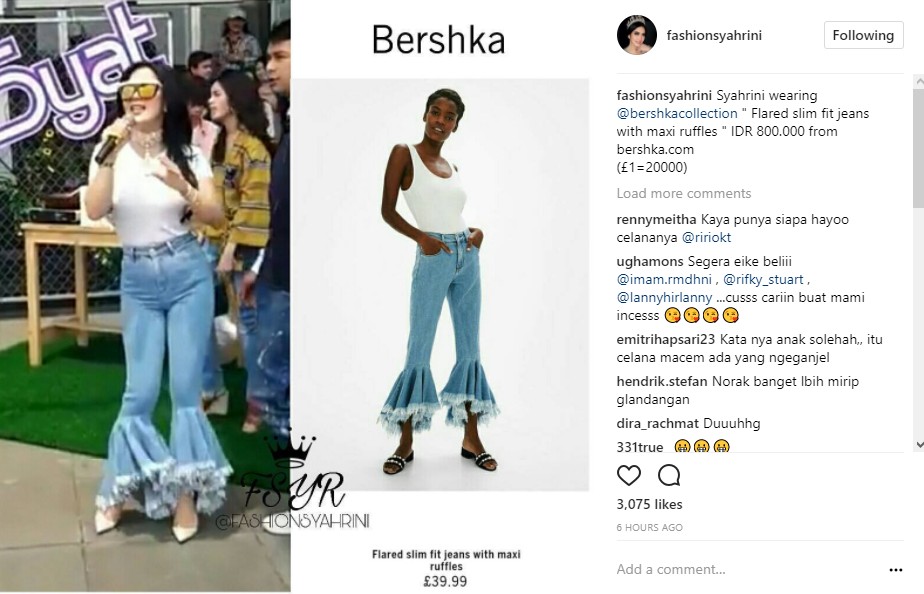Toggle the Following button
This screenshot has height=594, width=924.
pyautogui.click(x=863, y=35)
